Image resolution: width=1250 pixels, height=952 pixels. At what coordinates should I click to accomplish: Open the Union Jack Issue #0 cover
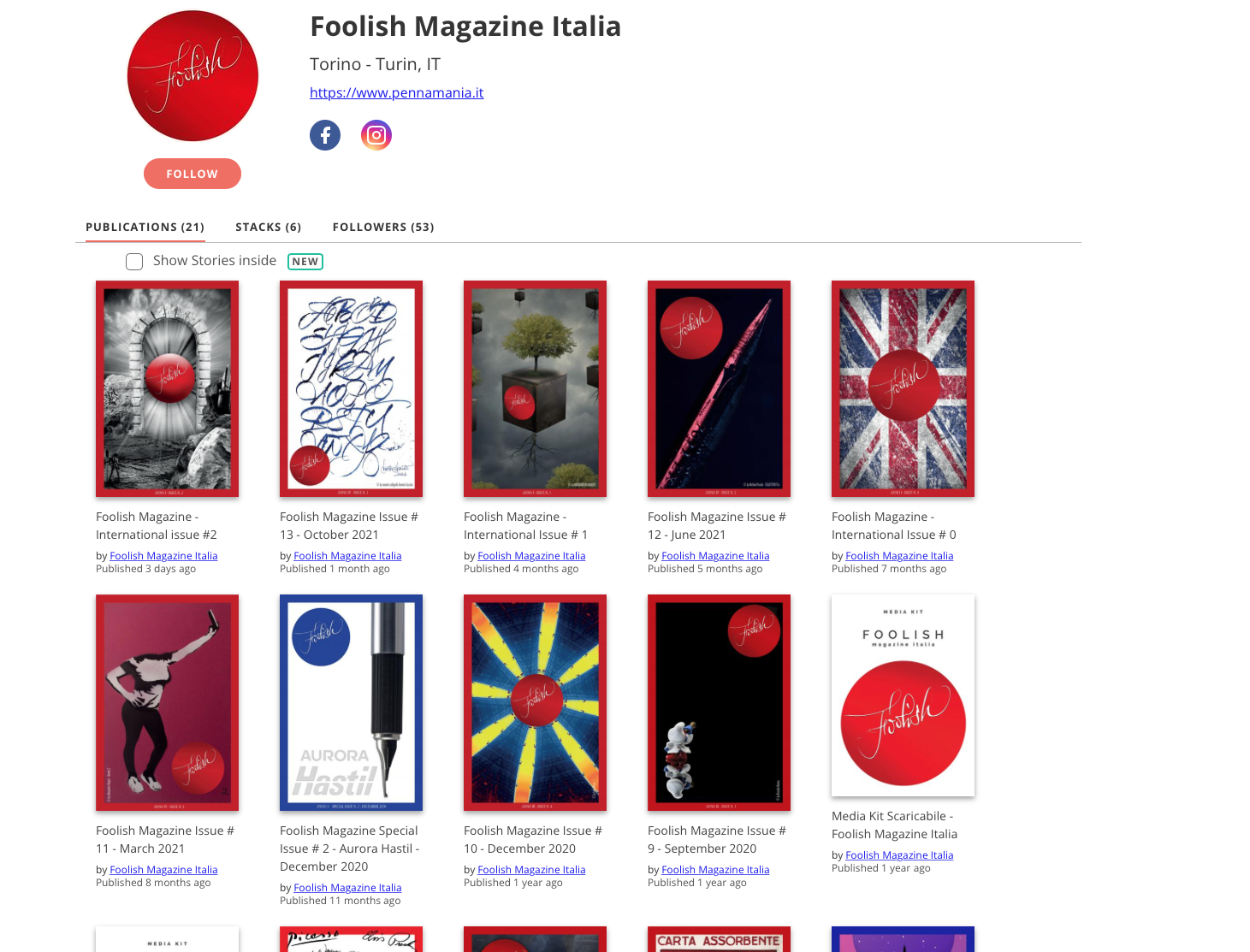click(903, 388)
